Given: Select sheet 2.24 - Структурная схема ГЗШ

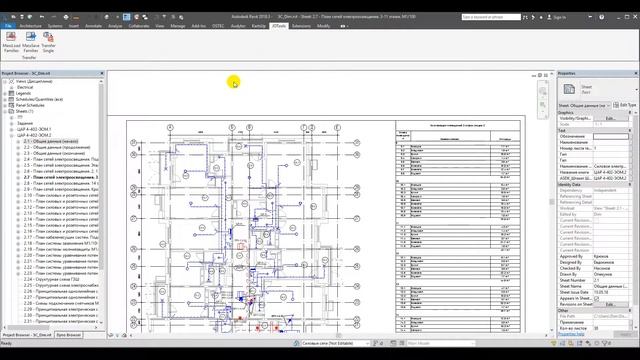Looking at the screenshot, I should click(51, 279).
